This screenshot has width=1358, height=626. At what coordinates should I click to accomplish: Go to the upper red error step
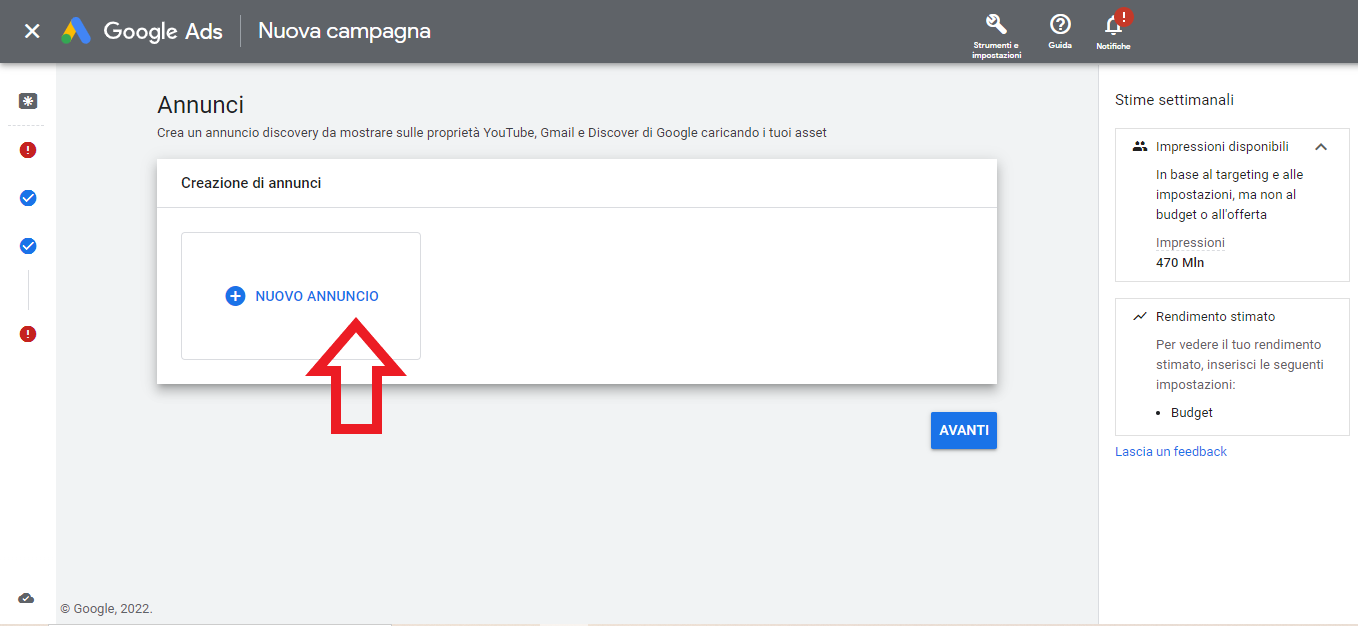point(28,150)
